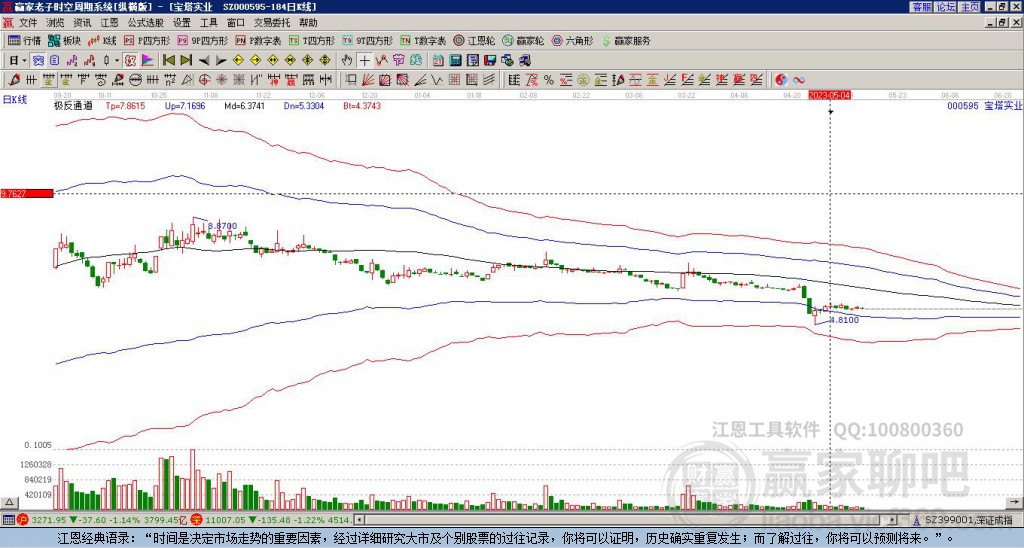Click the horizontal scrollbar right arrow

[x=892, y=520]
